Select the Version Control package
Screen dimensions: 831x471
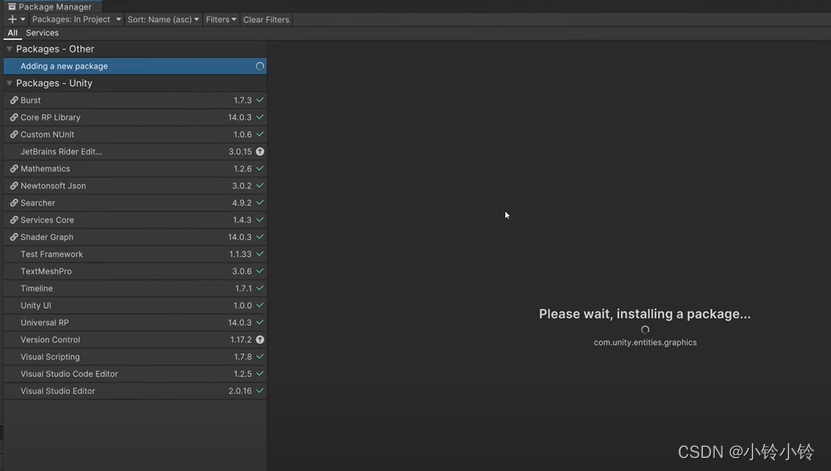[135, 340]
